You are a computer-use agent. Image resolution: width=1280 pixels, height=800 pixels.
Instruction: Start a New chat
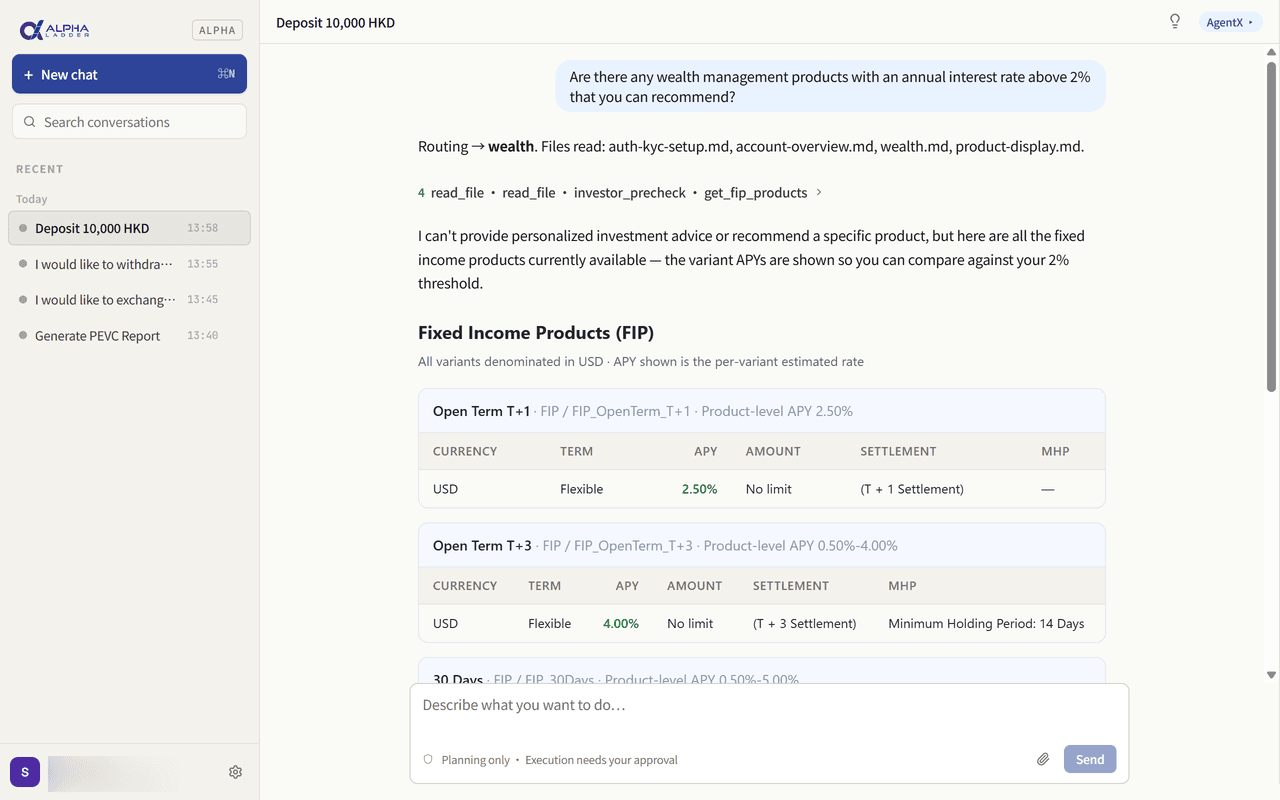tap(129, 74)
